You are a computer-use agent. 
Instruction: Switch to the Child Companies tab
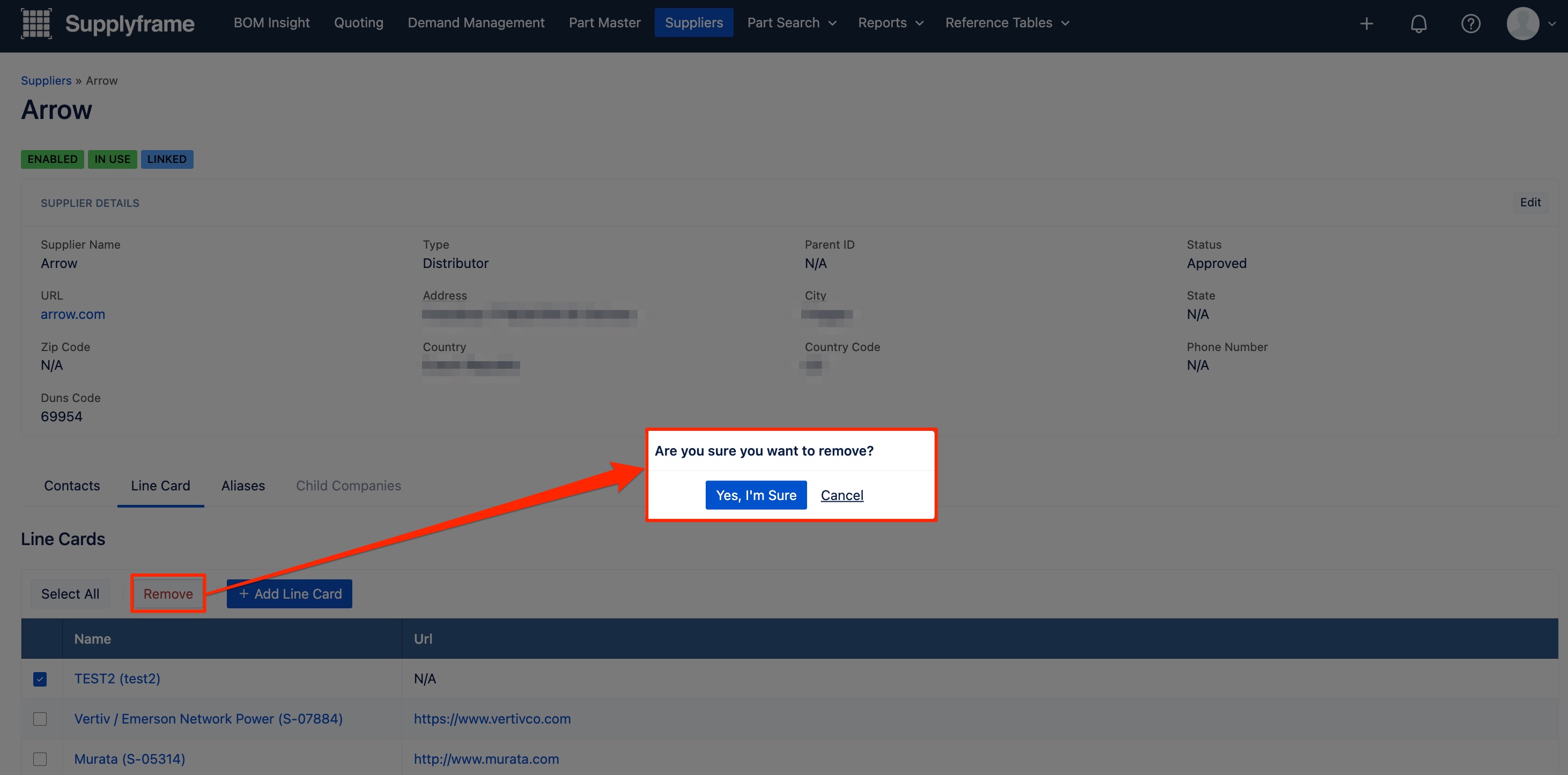click(348, 486)
